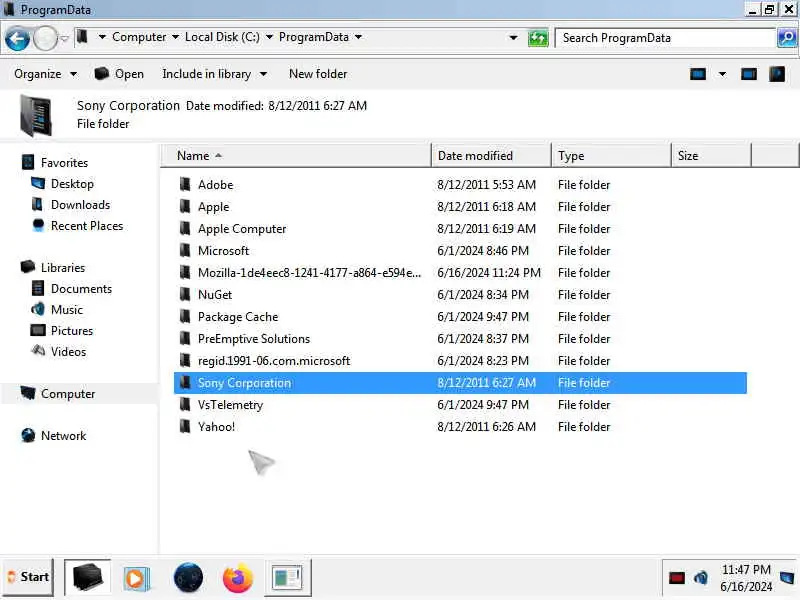The image size is (800, 600).
Task: Click Change your view icon
Action: (x=697, y=74)
